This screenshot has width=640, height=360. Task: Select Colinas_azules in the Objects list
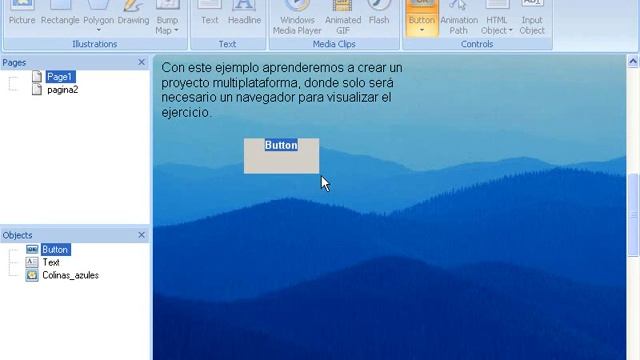[70, 276]
